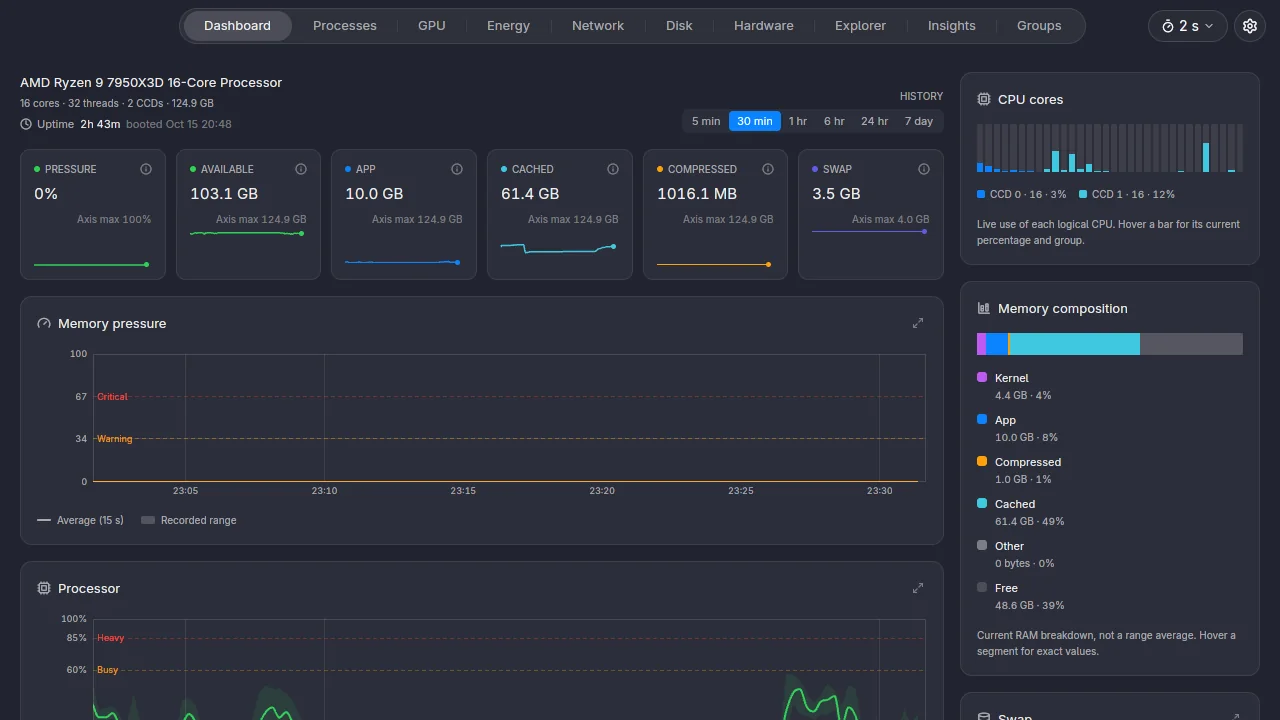This screenshot has width=1280, height=720.
Task: Click the CCD 0 legend entry
Action: tap(1022, 194)
